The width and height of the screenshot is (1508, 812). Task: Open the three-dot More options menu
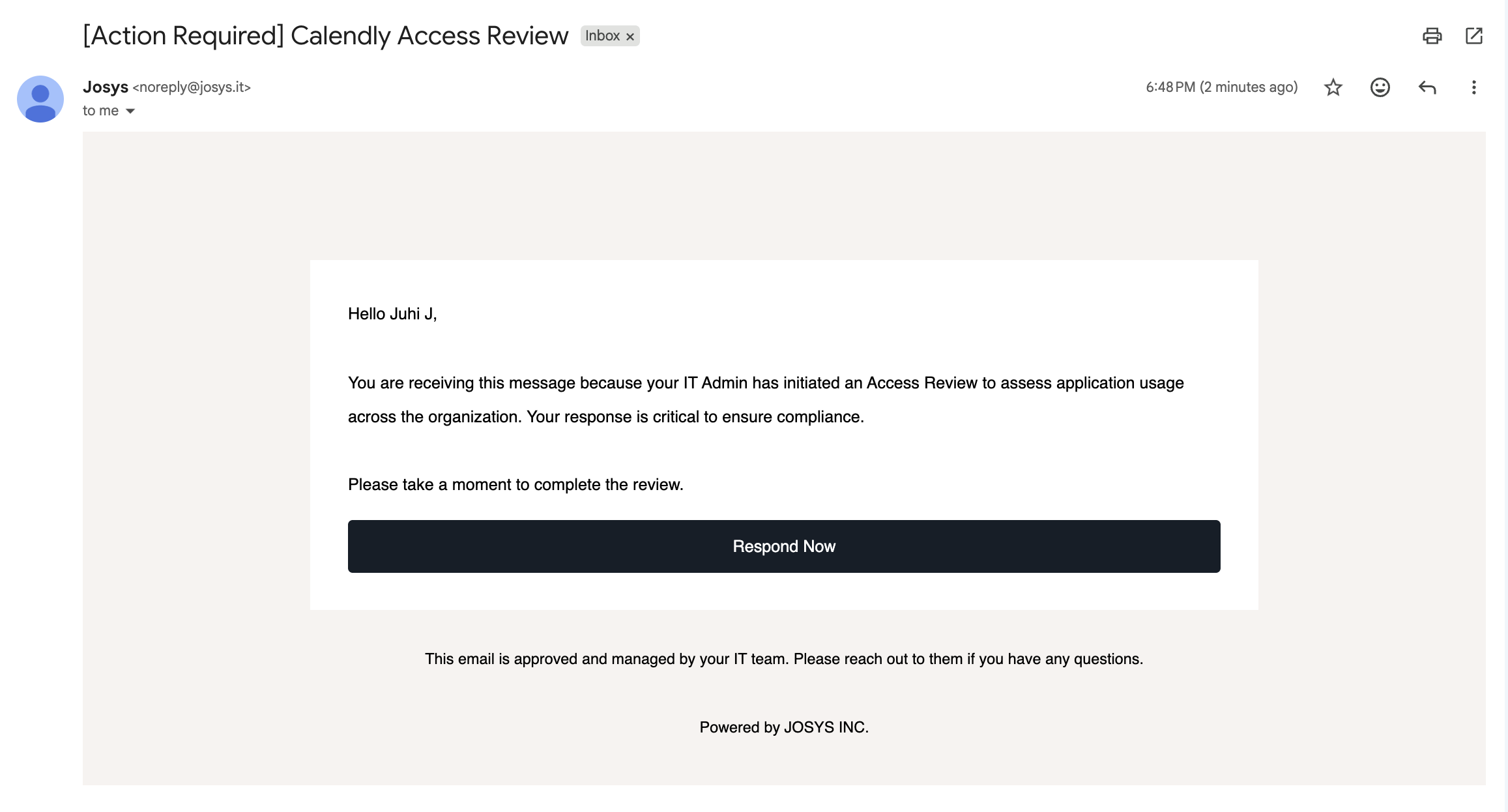point(1474,87)
